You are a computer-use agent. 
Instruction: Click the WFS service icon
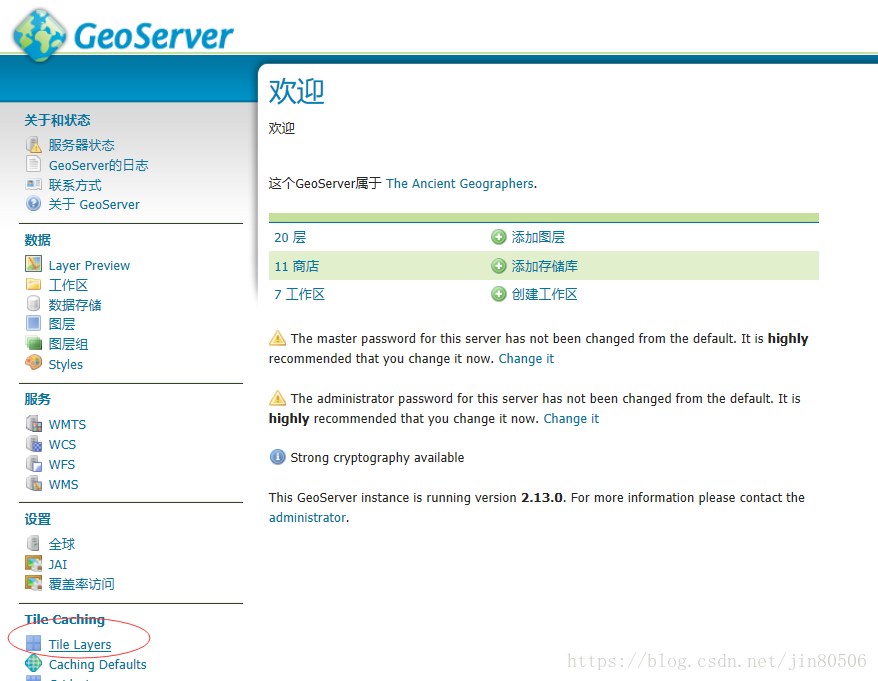coord(34,464)
